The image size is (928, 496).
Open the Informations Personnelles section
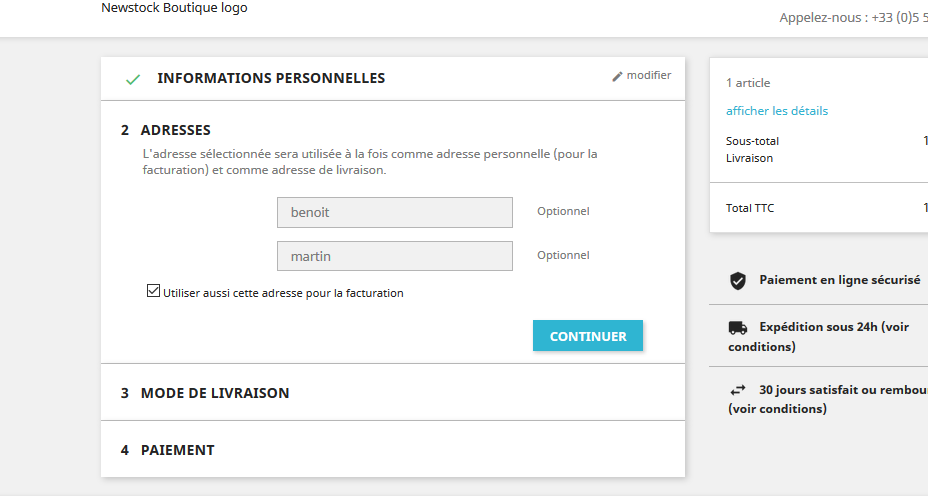click(x=271, y=78)
